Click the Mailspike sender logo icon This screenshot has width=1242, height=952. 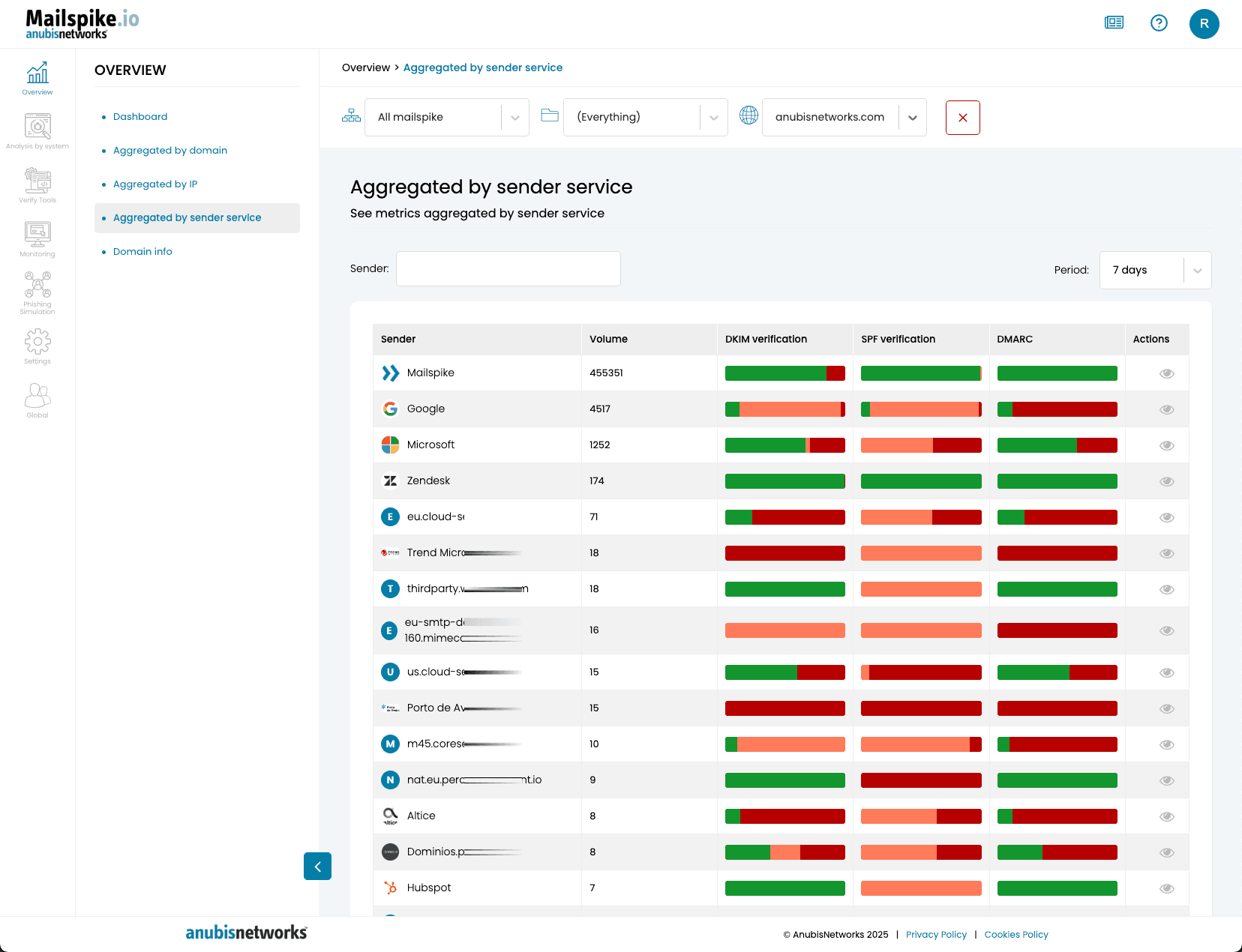point(390,373)
